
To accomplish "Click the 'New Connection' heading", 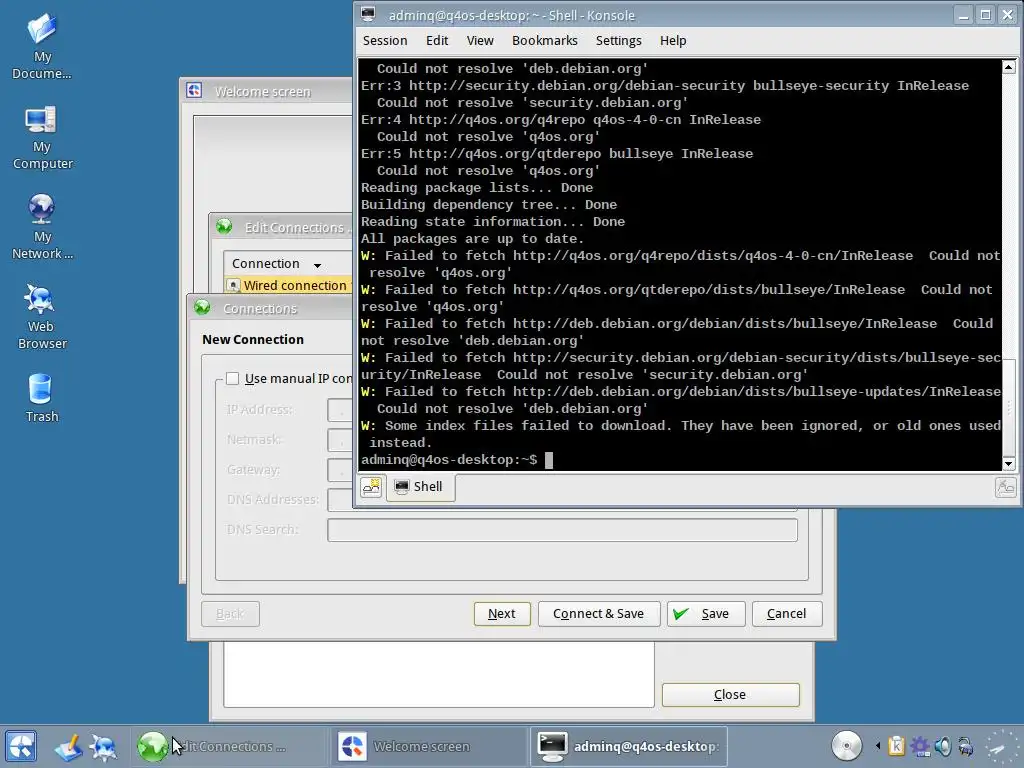I will point(253,340).
